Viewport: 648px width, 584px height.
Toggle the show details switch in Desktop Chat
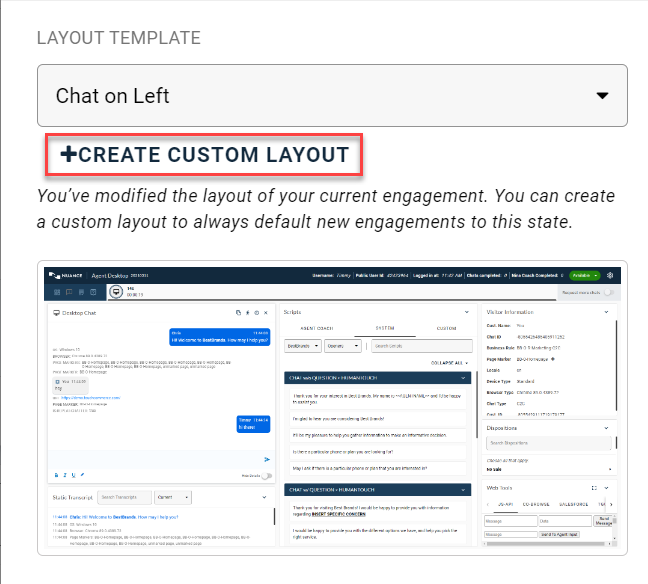265,476
